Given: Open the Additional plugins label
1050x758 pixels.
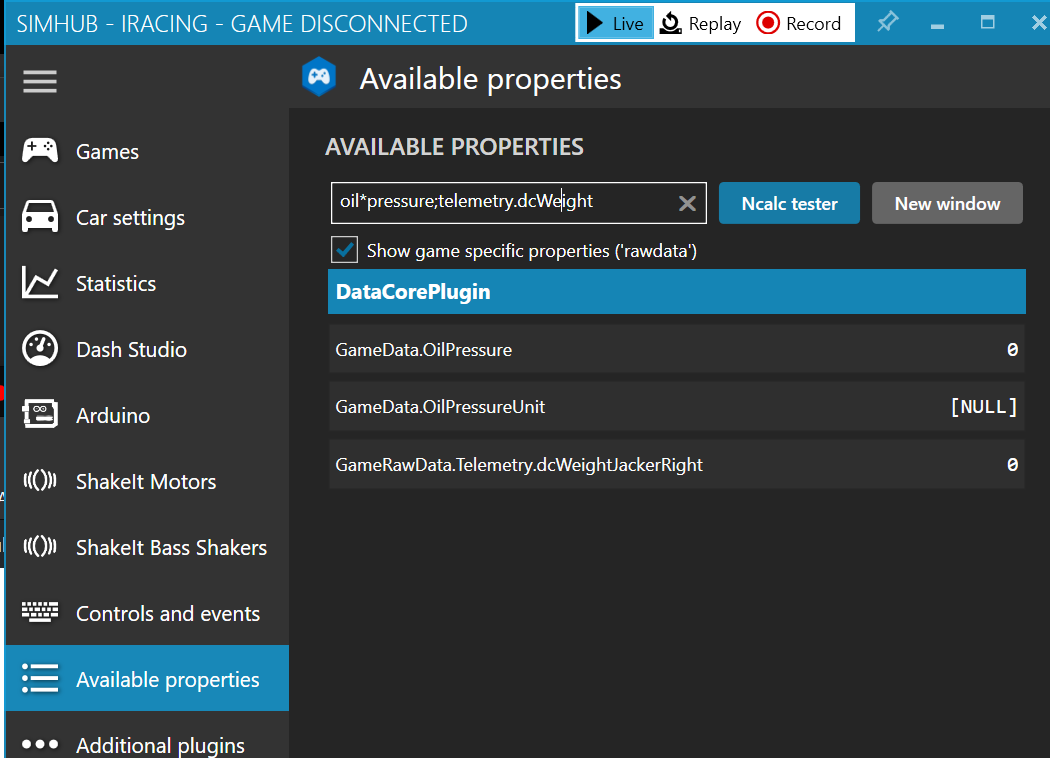Looking at the screenshot, I should coord(160,745).
